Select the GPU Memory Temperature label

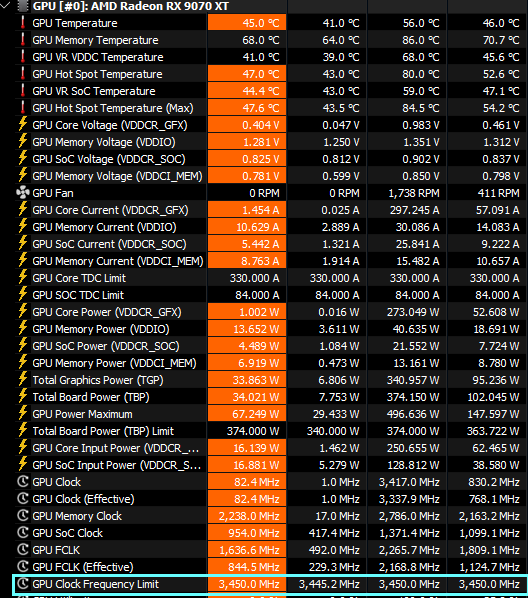click(x=95, y=40)
